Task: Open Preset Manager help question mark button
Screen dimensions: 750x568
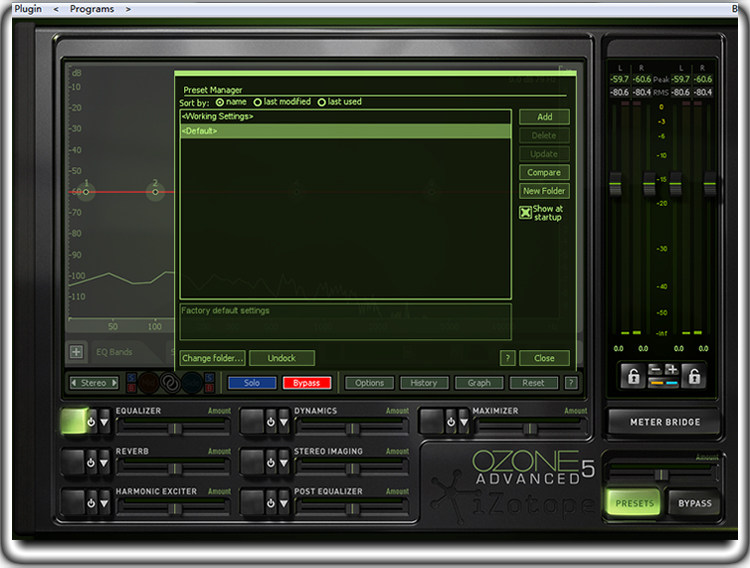Action: point(507,357)
